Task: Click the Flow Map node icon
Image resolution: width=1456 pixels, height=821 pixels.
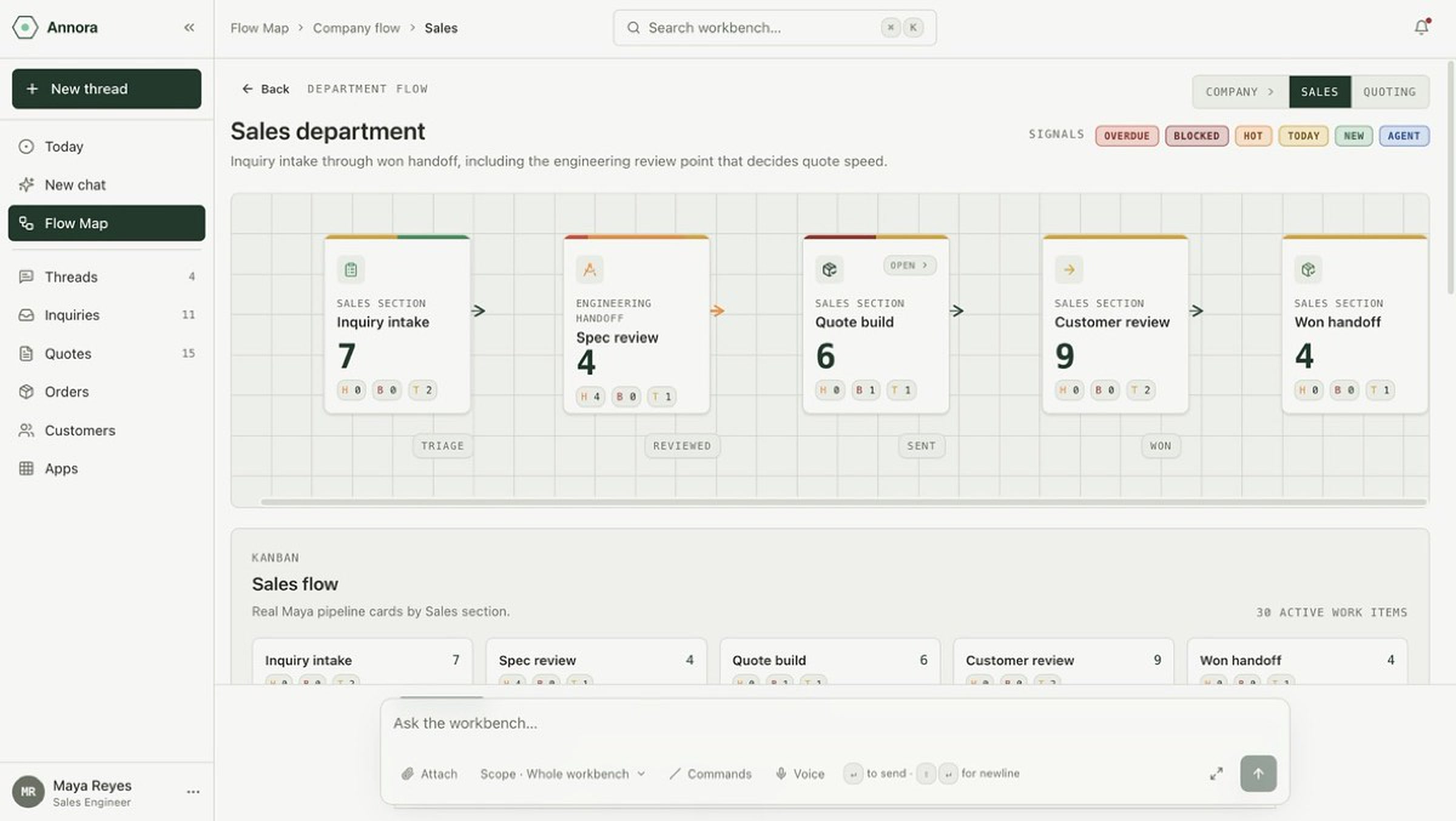Action: click(26, 223)
